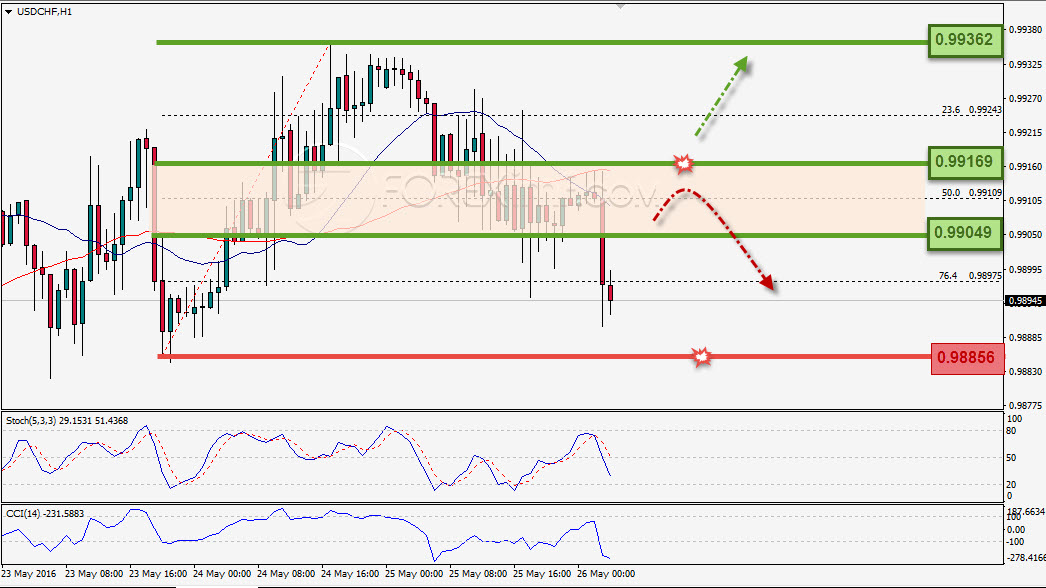Viewport: 1046px width, 588px height.
Task: Select price axis value 0.99215
Action: [1025, 133]
